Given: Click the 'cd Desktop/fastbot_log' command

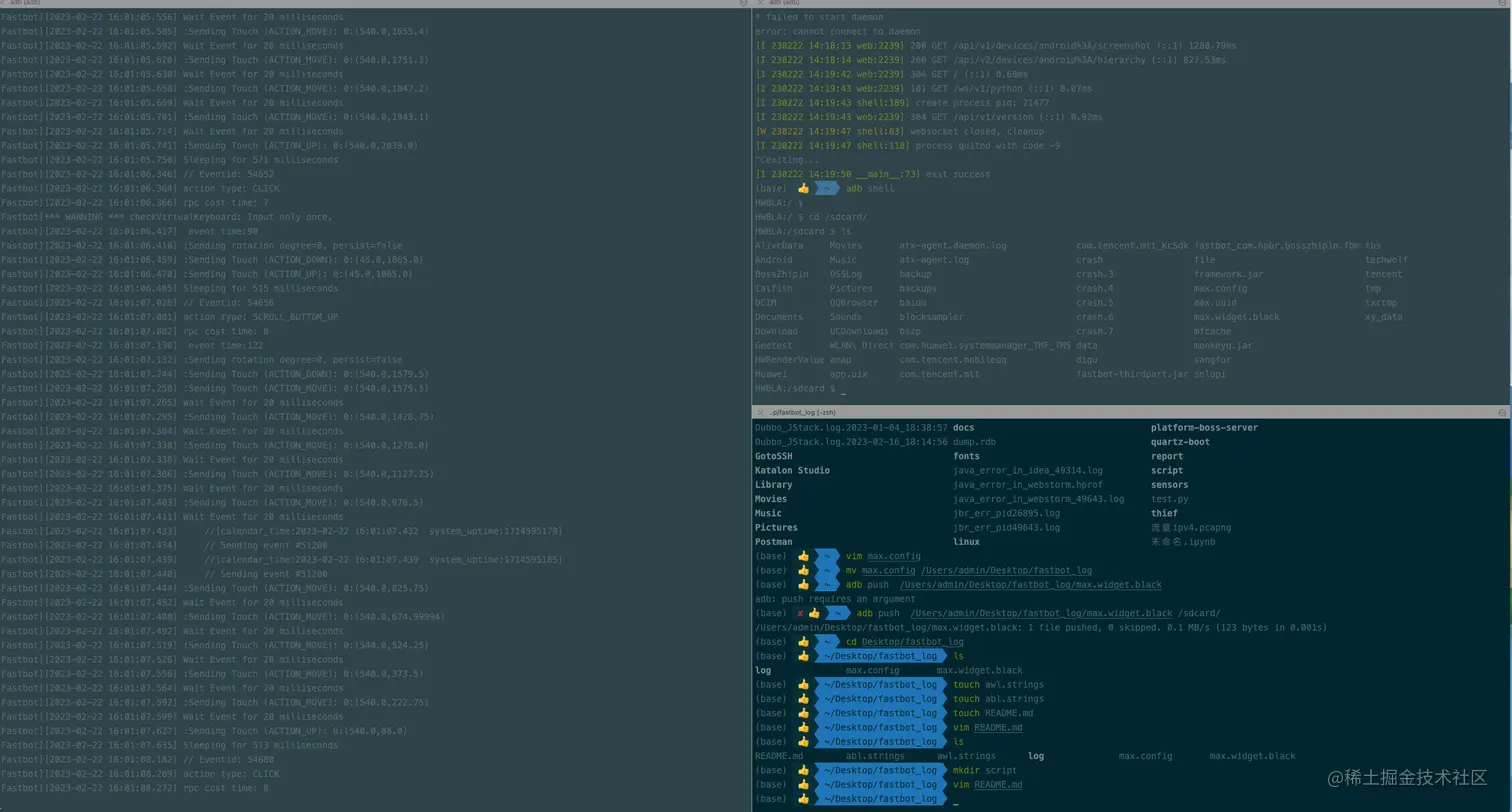Looking at the screenshot, I should 905,642.
